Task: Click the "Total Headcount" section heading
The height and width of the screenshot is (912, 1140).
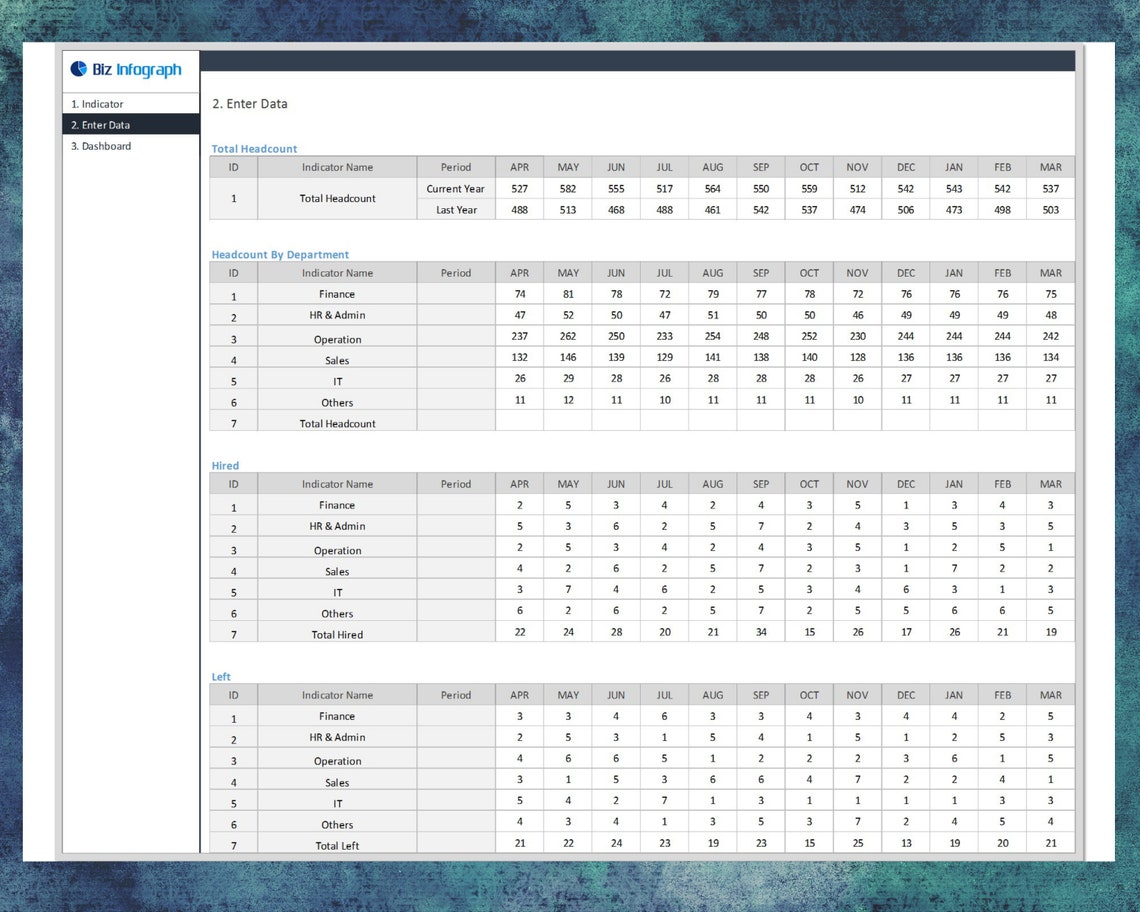Action: pos(253,148)
